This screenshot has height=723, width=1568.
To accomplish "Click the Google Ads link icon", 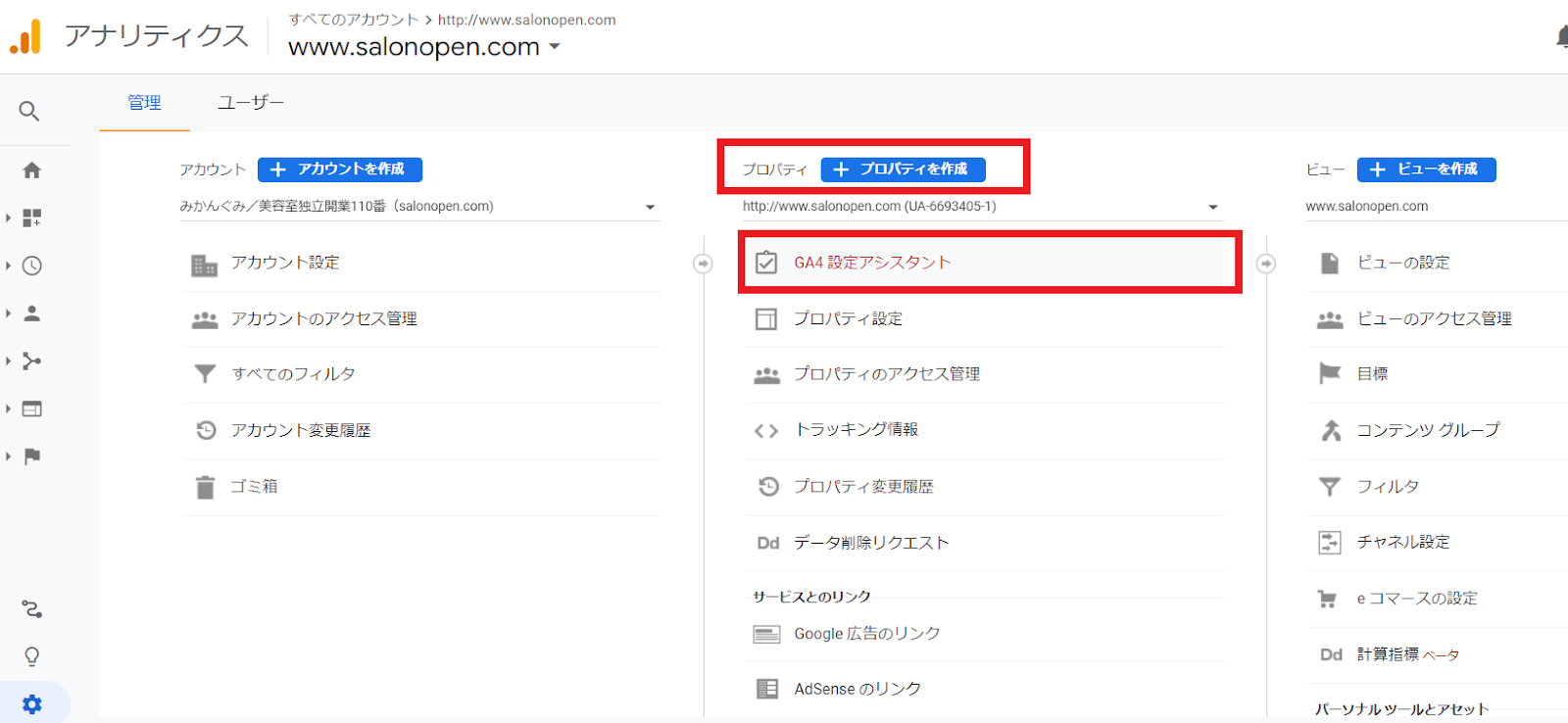I will coord(766,635).
